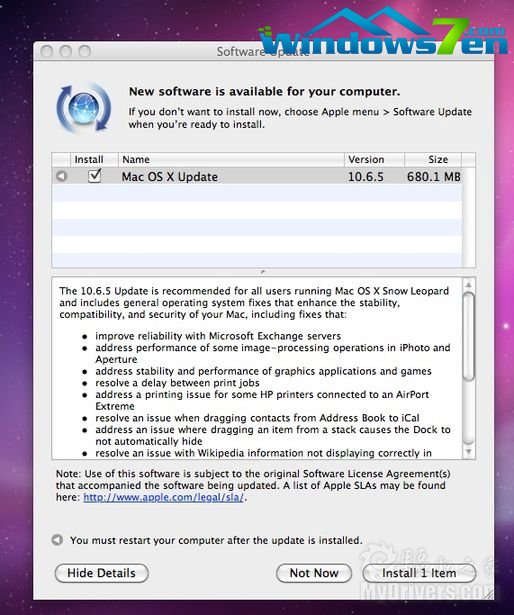Click the 680.1 MB size value
Viewport: 514px width, 615px height.
pyautogui.click(x=434, y=176)
